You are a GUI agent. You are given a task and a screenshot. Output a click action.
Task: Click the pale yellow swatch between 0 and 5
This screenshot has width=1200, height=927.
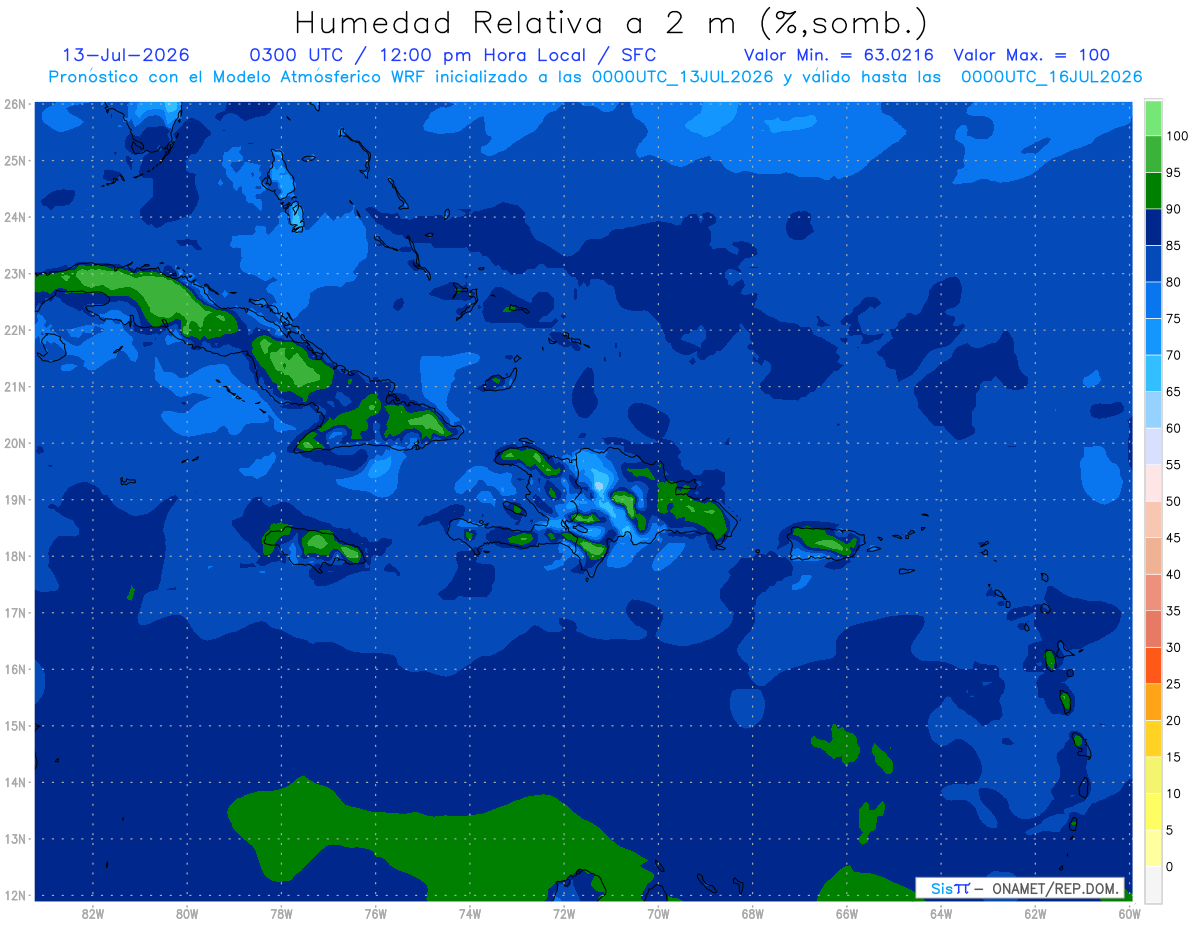1153,849
